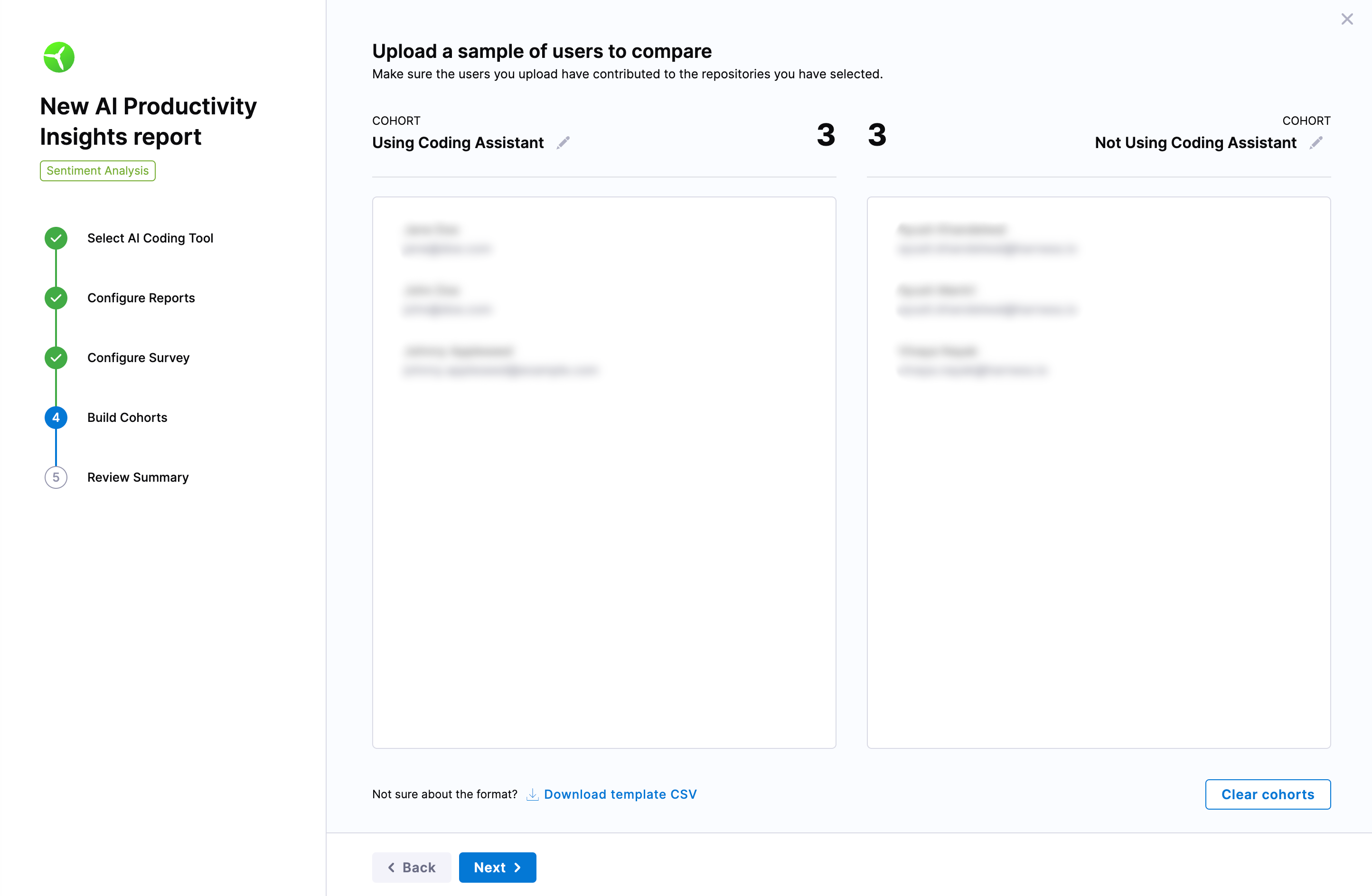Click the download icon beside template CSV
The height and width of the screenshot is (896, 1372).
(x=532, y=794)
